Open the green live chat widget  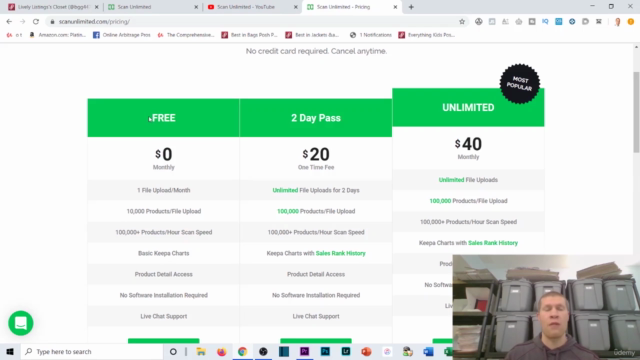point(21,323)
